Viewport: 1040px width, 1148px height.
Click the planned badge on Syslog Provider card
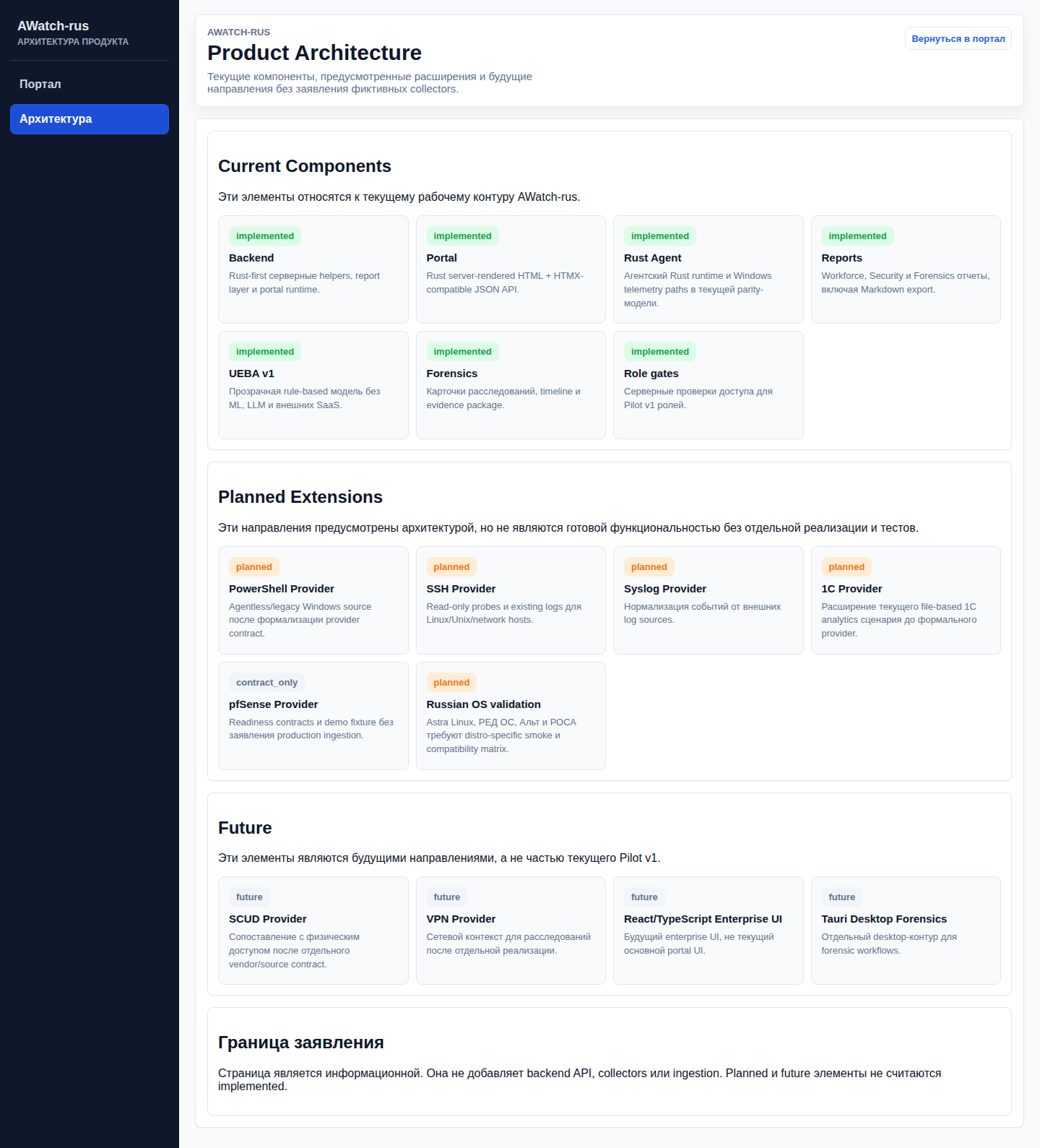click(649, 567)
